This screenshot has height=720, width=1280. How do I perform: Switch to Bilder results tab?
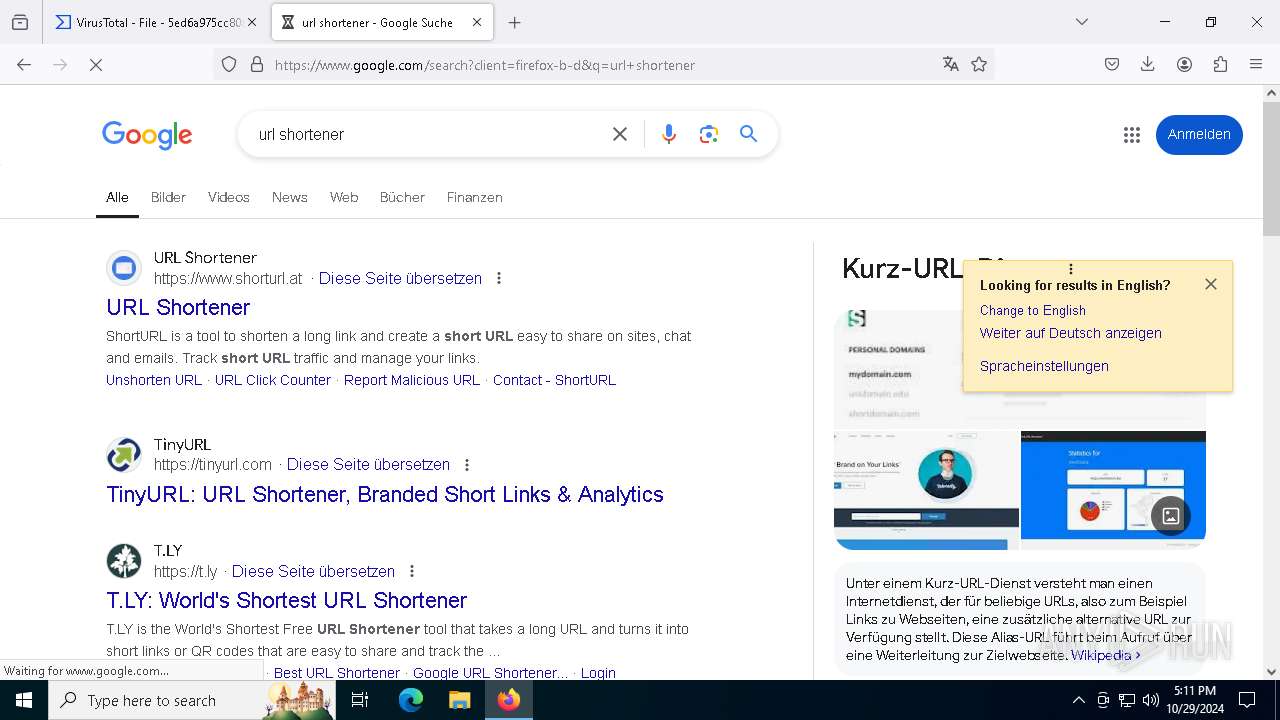(168, 198)
